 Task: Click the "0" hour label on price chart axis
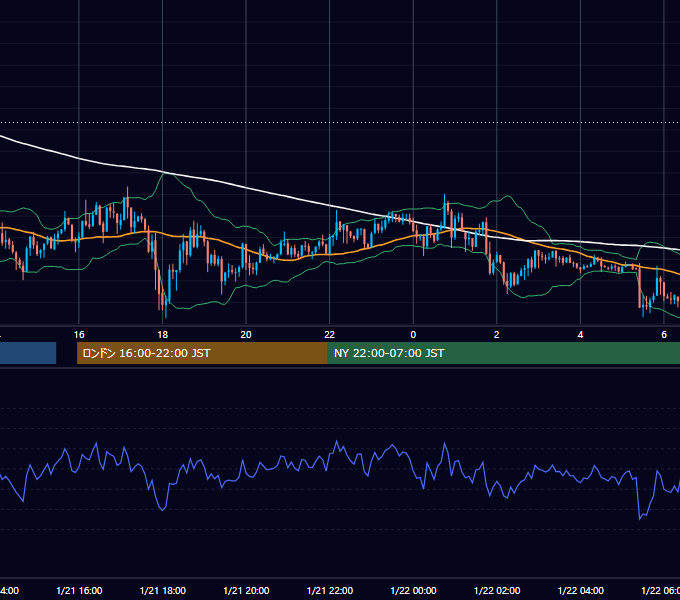click(413, 335)
